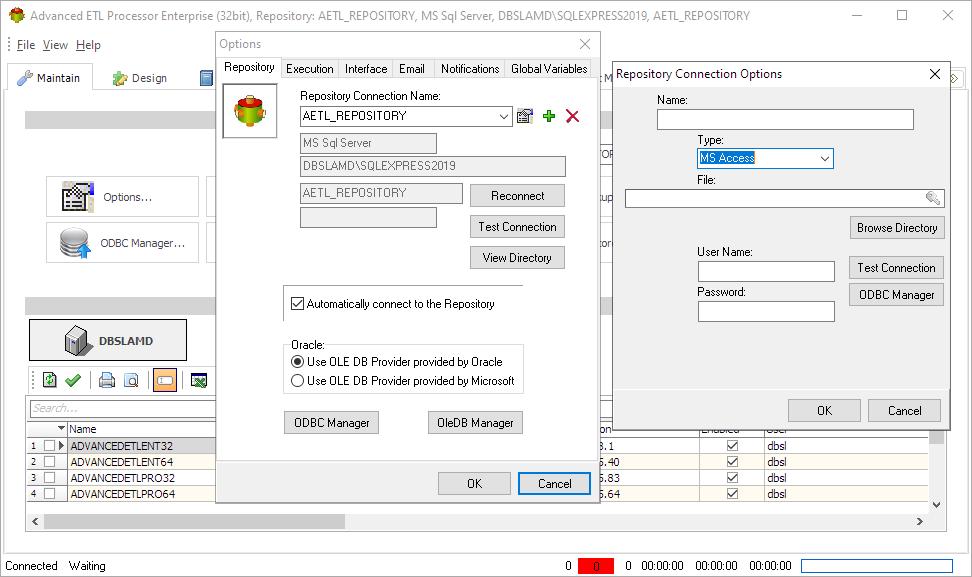Select Use OLE DB Provider provided by Oracle
This screenshot has width=972, height=577.
pos(298,361)
